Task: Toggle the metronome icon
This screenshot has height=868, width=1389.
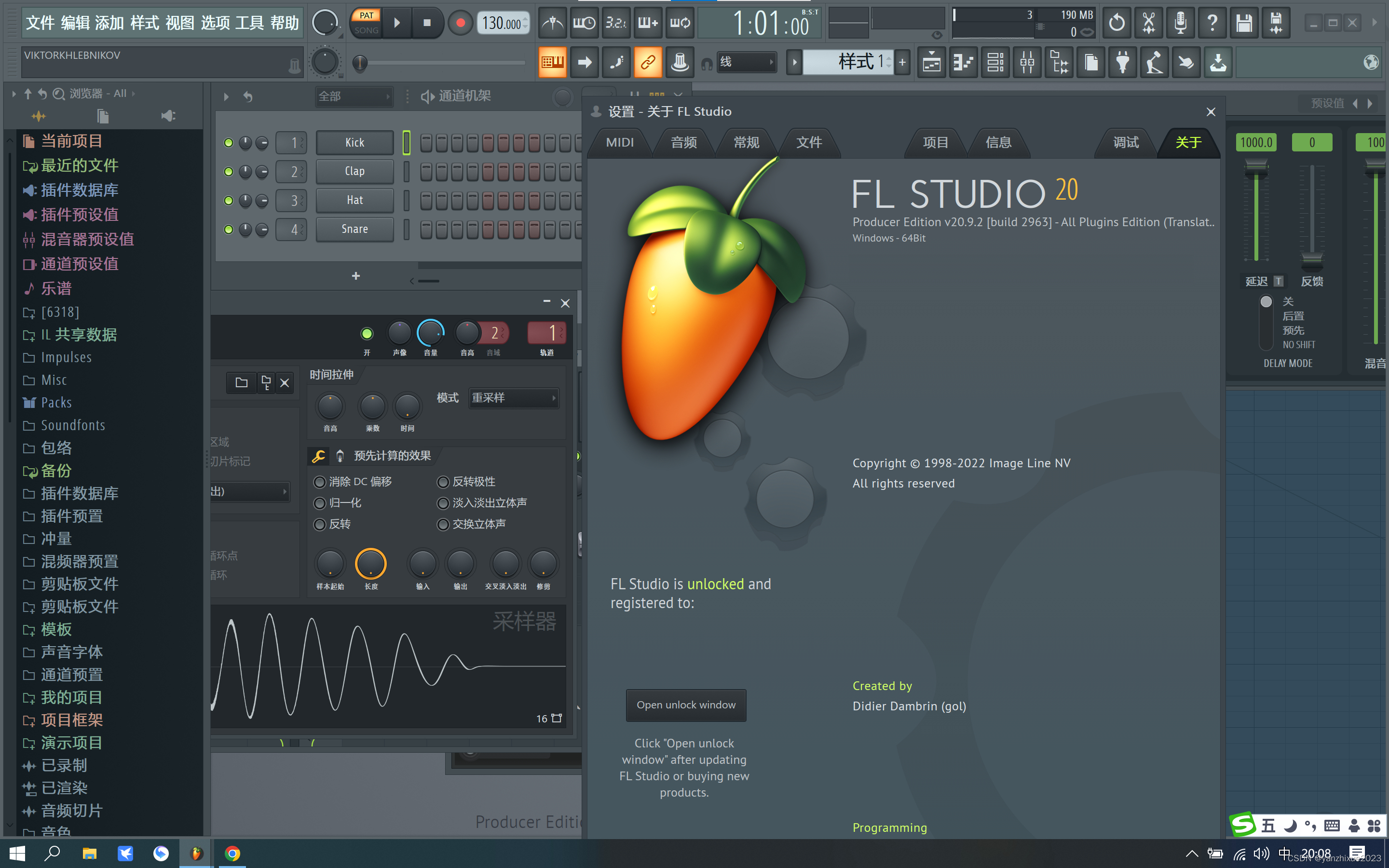Action: (552, 23)
